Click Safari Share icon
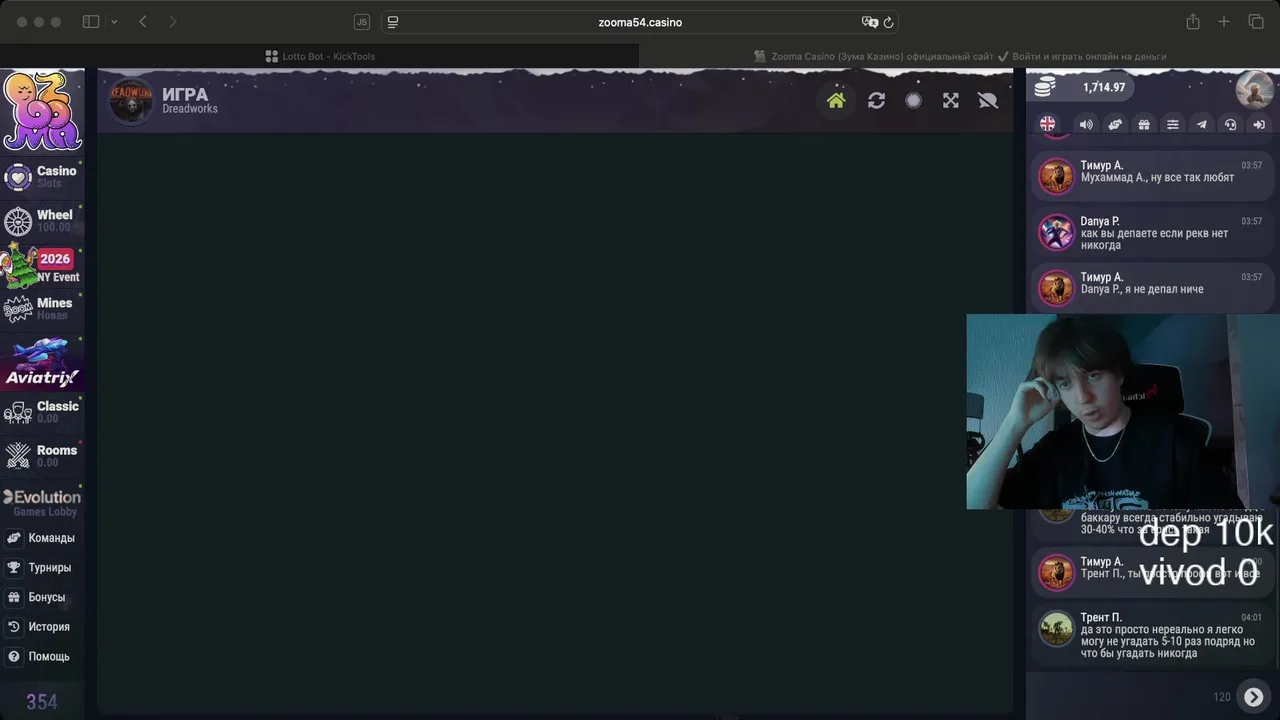Viewport: 1280px width, 720px height. coord(1193,22)
